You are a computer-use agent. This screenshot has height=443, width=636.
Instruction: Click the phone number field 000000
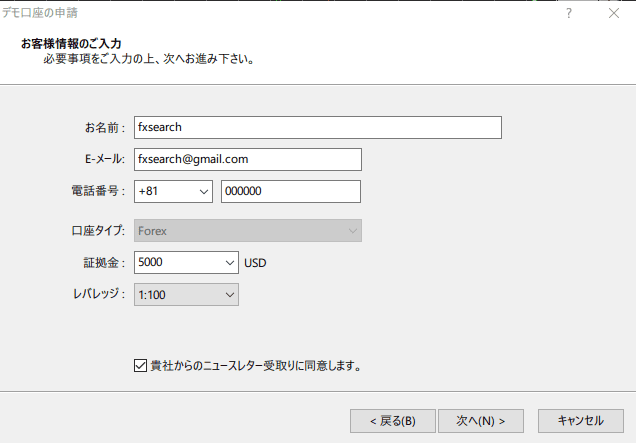291,191
